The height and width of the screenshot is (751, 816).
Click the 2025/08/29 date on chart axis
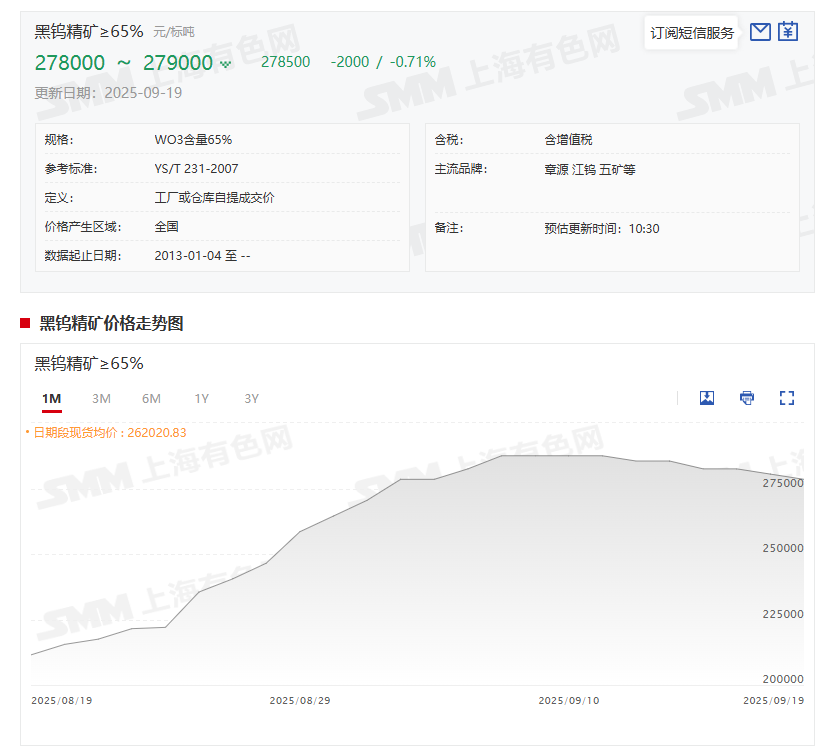300,701
